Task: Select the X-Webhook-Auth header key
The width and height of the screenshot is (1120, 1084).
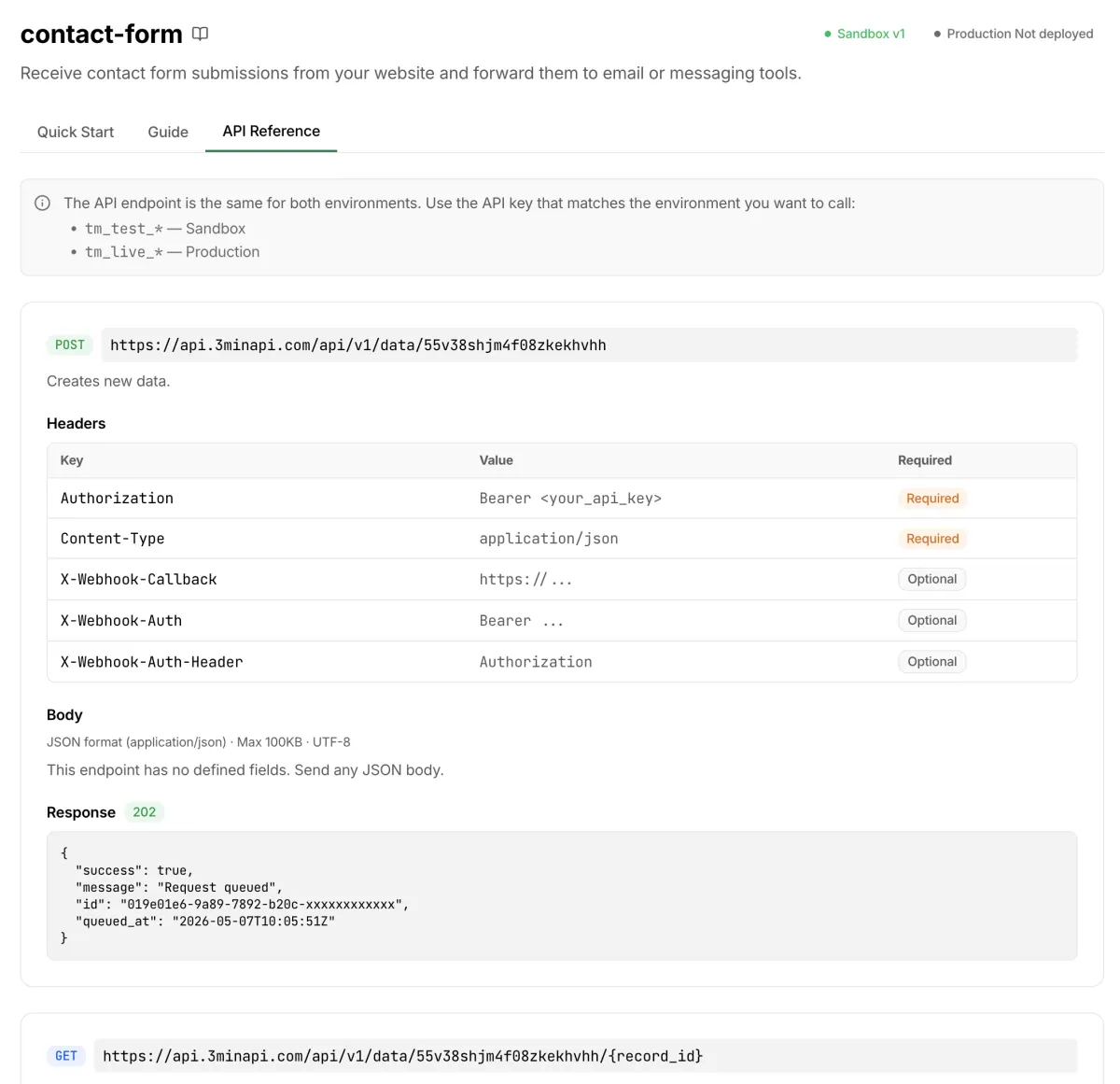Action: [121, 621]
